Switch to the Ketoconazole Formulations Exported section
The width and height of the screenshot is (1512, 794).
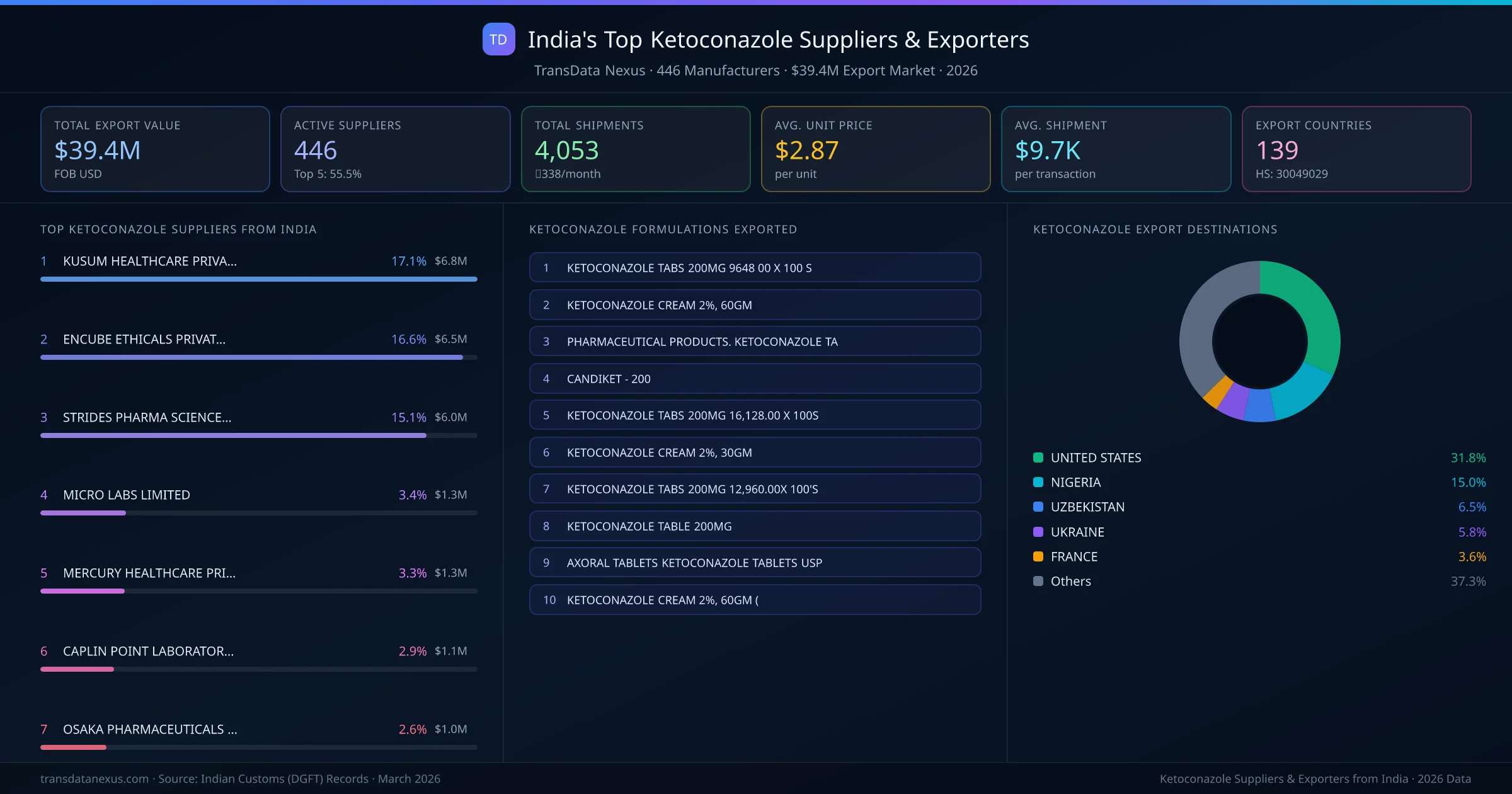click(x=663, y=229)
